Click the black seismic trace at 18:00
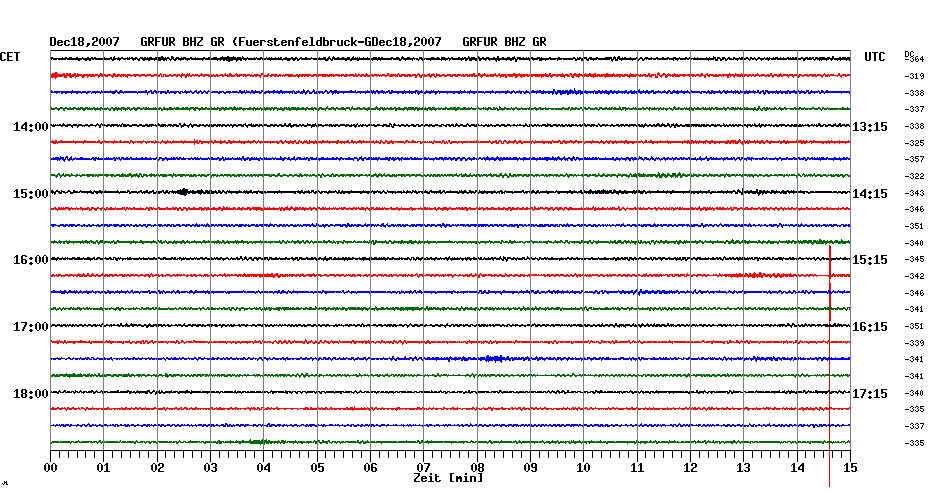Image resolution: width=930 pixels, height=494 pixels. 450,392
